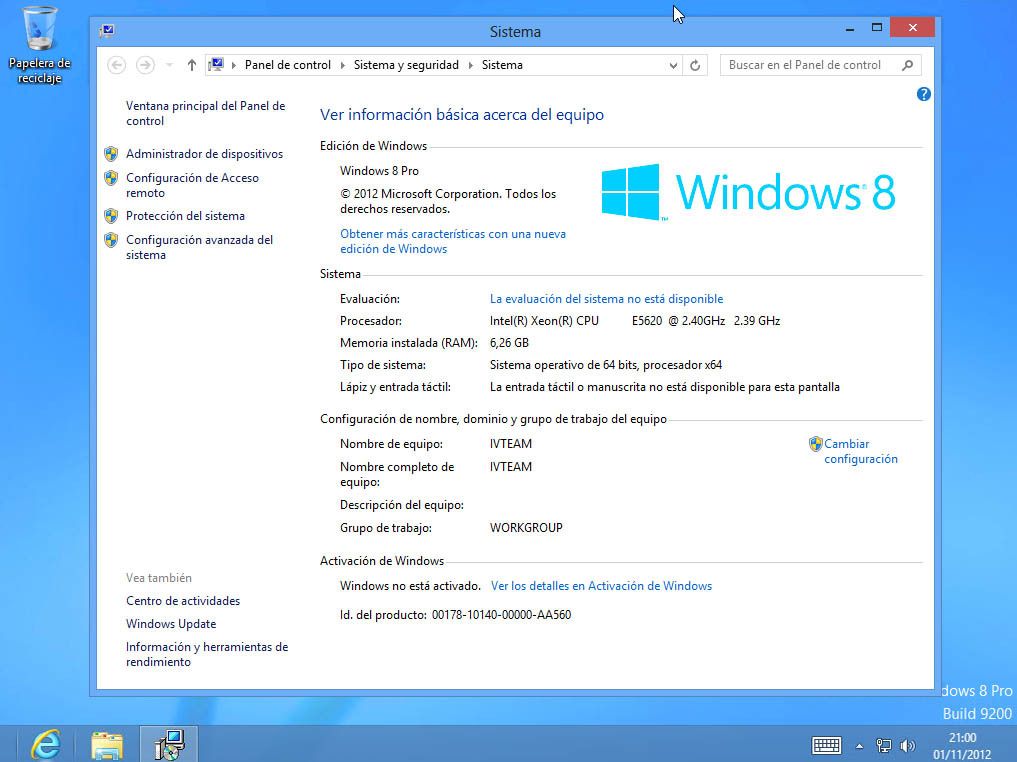The height and width of the screenshot is (762, 1017).
Task: Click the shield icon next to Cambiar configuración
Action: [815, 444]
